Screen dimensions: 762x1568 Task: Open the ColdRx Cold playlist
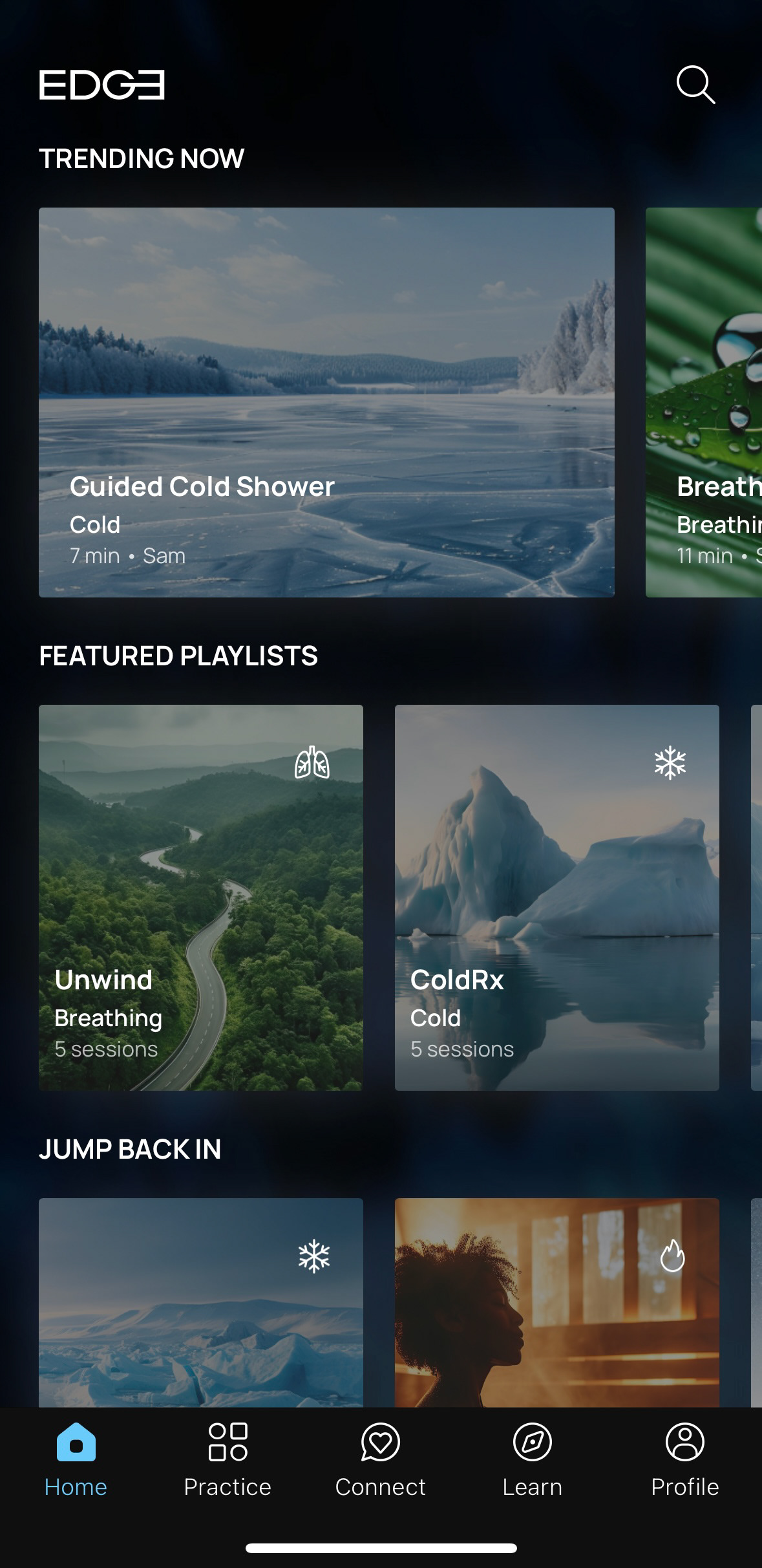(x=557, y=897)
